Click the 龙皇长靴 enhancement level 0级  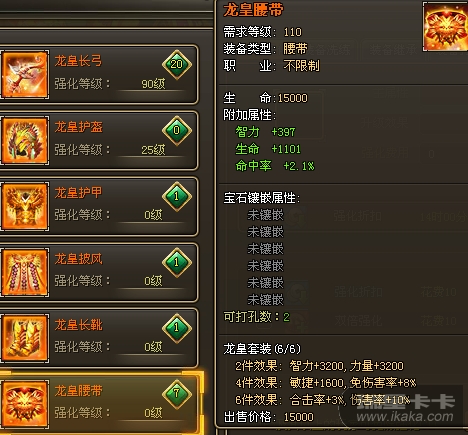153,347
